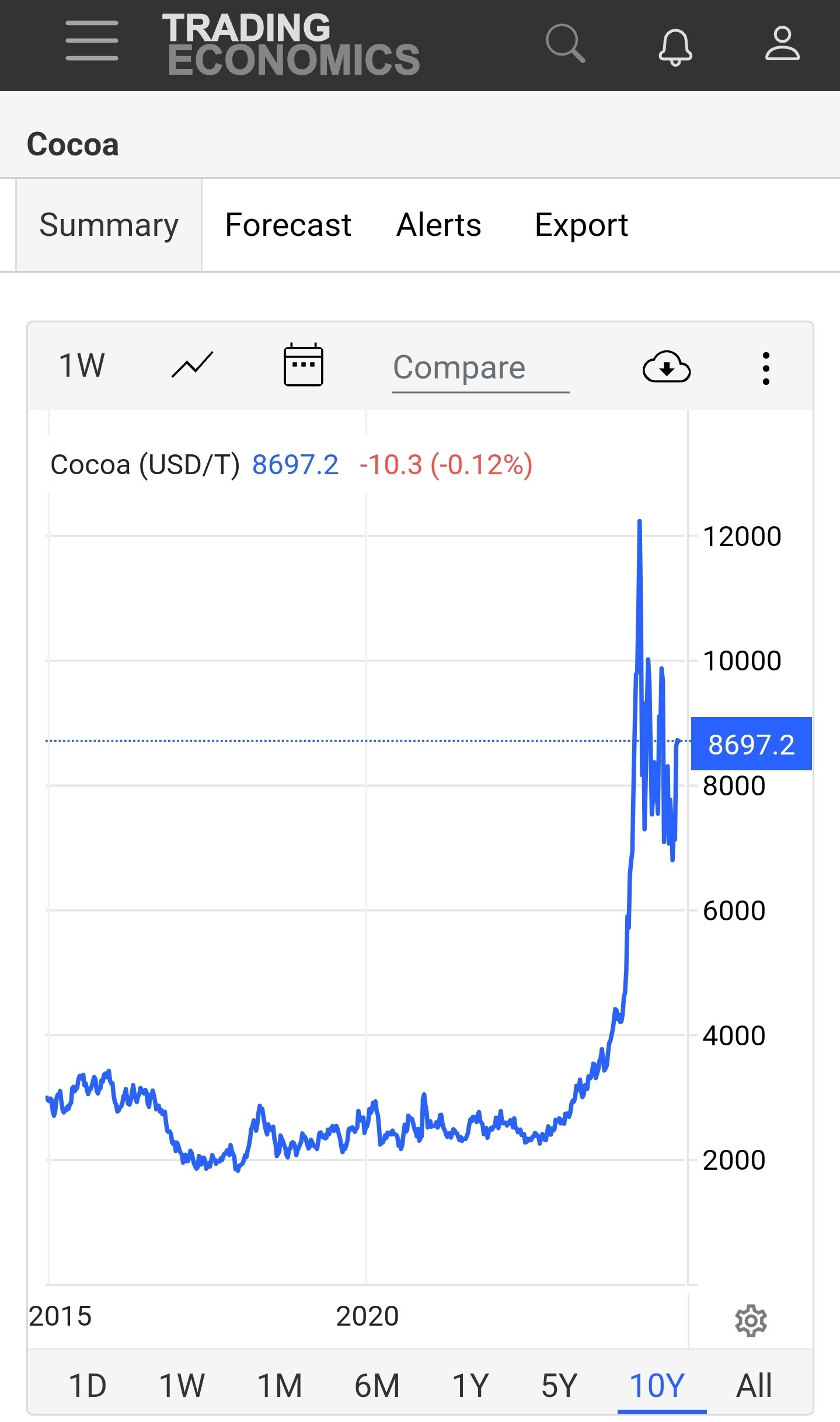Select the 5Y time range

coord(559,1385)
